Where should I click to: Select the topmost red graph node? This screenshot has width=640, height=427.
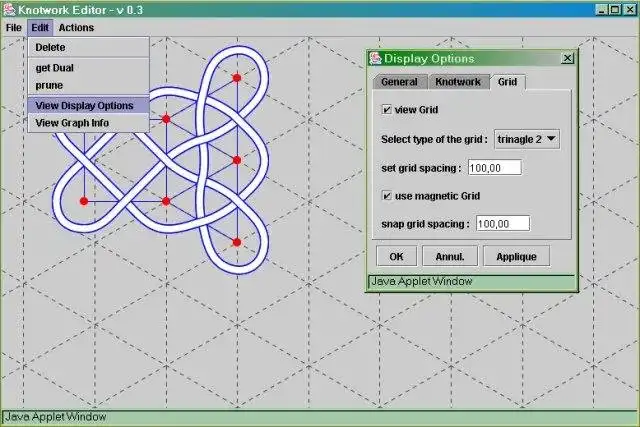tap(237, 78)
